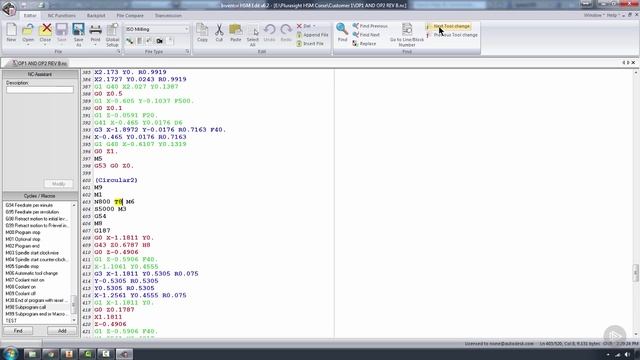This screenshot has width=640, height=360.
Task: Click Find Previous in the ribbon
Action: point(370,26)
